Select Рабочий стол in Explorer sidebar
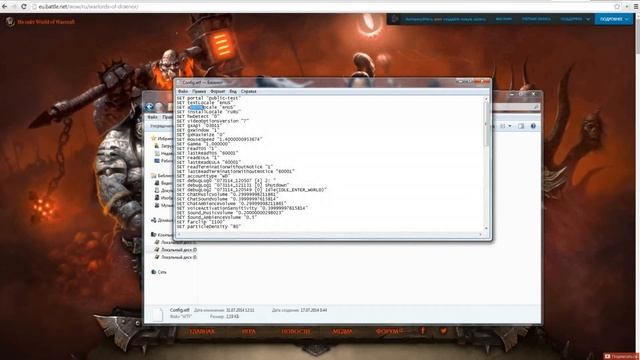 165,161
